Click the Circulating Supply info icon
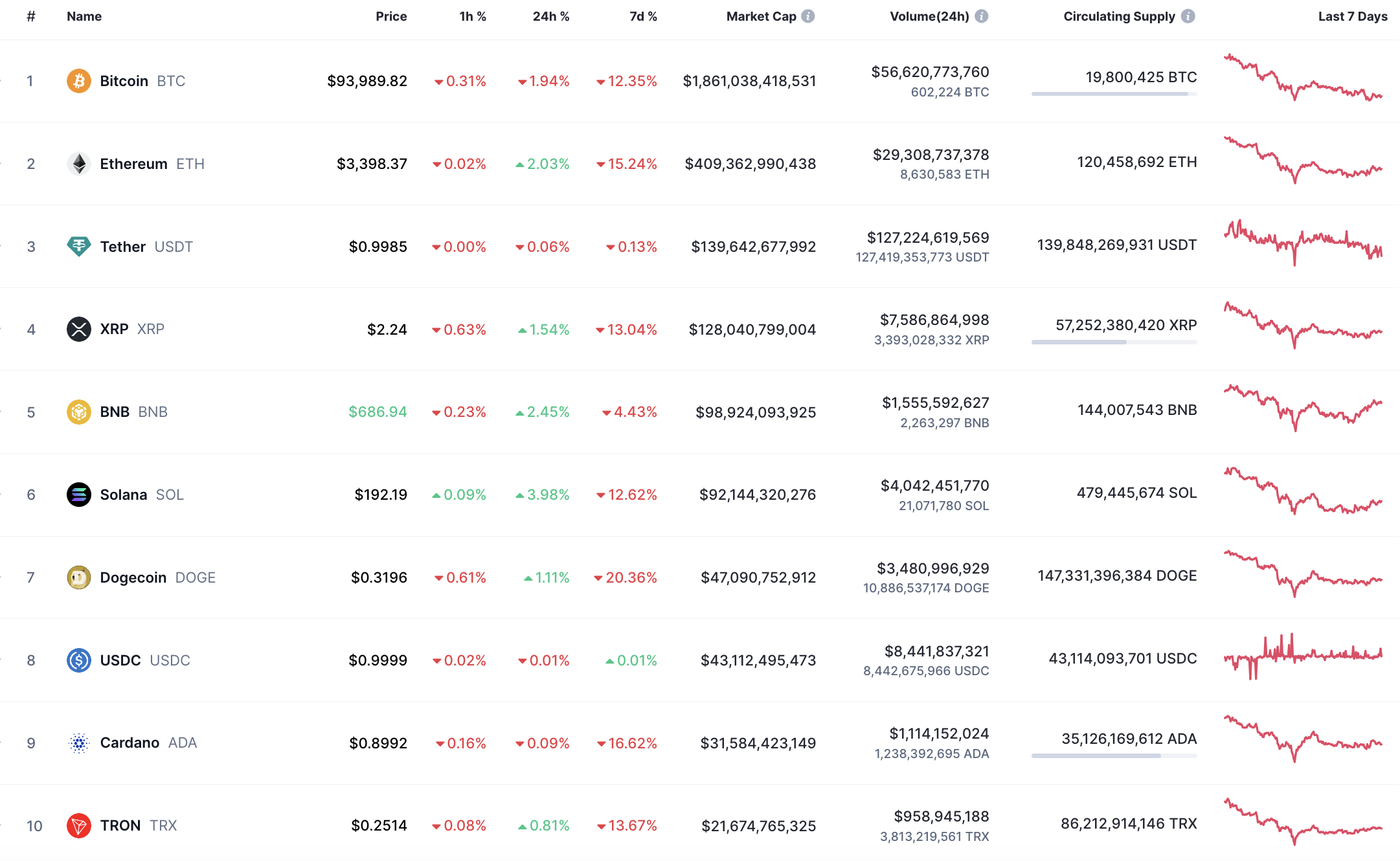 pos(1188,16)
